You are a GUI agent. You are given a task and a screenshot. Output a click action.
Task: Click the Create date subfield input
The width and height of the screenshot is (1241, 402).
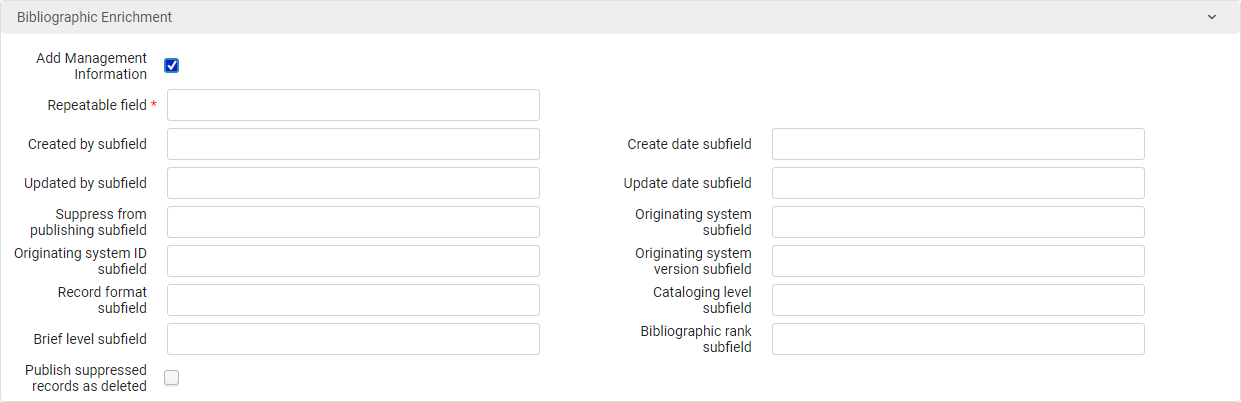point(957,144)
